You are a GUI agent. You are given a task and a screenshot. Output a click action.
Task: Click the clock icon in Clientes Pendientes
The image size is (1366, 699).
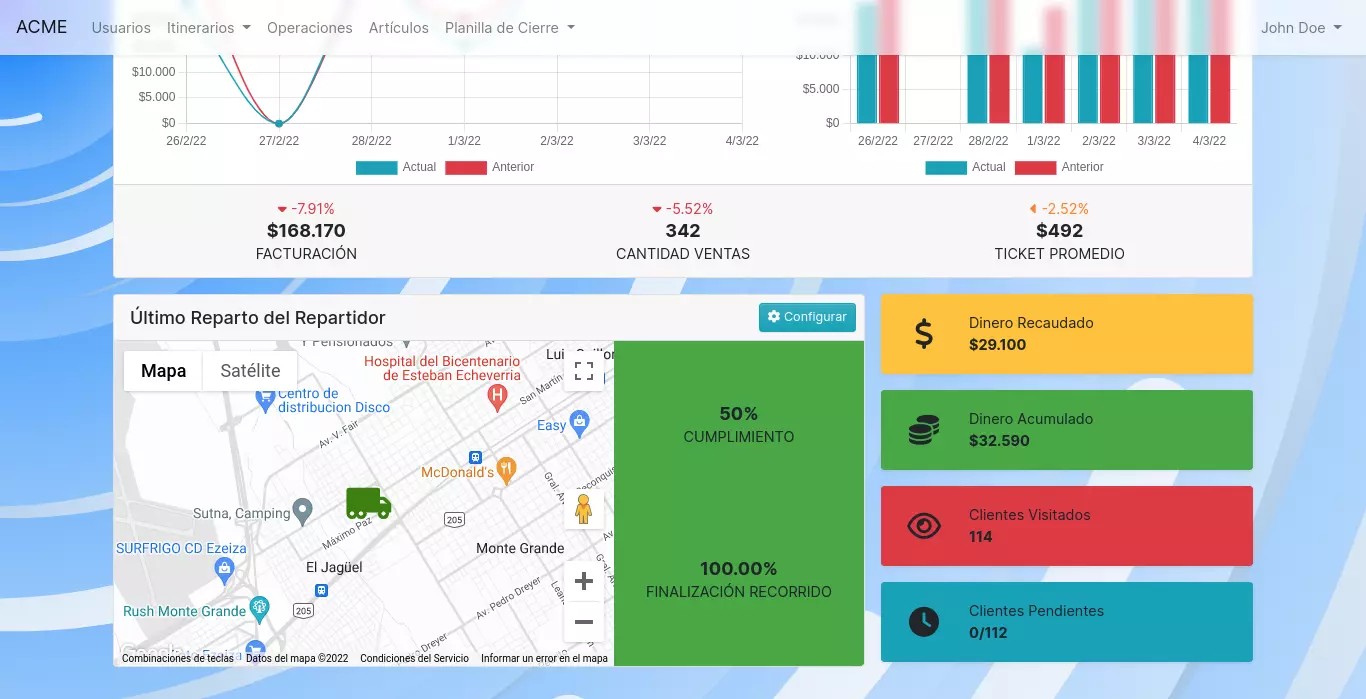tap(924, 621)
